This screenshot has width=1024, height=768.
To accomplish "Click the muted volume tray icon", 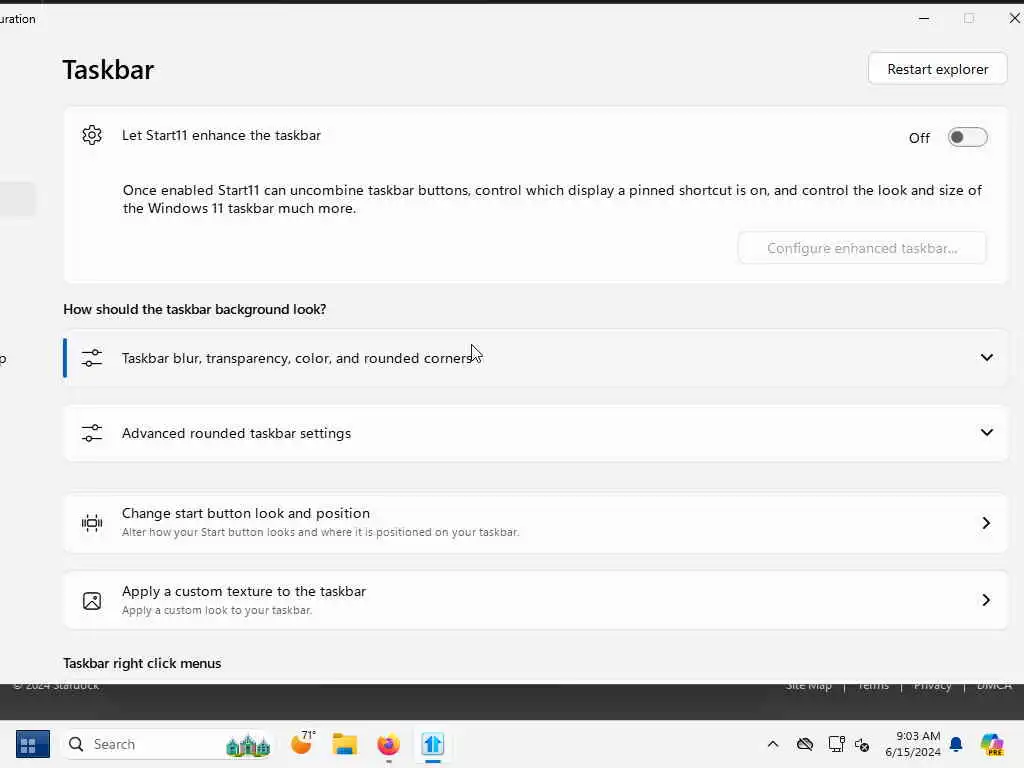I will 862,744.
